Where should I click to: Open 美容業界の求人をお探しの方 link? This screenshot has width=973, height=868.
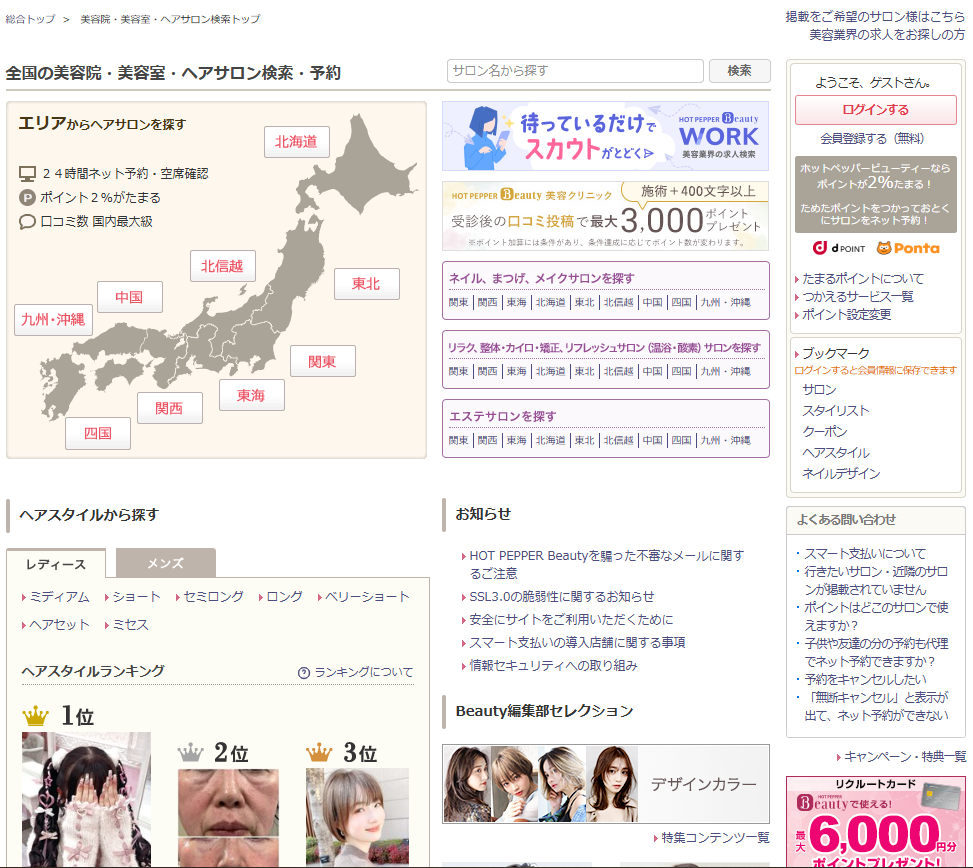pyautogui.click(x=887, y=35)
